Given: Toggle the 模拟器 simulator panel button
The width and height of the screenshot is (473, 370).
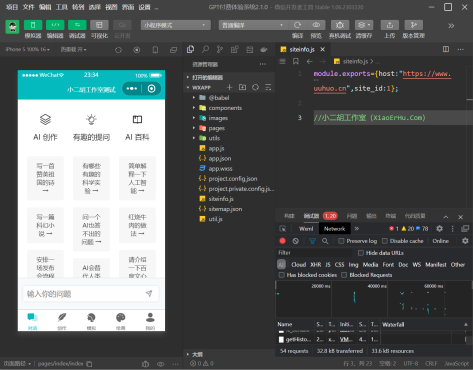Looking at the screenshot, I should pyautogui.click(x=33, y=25).
